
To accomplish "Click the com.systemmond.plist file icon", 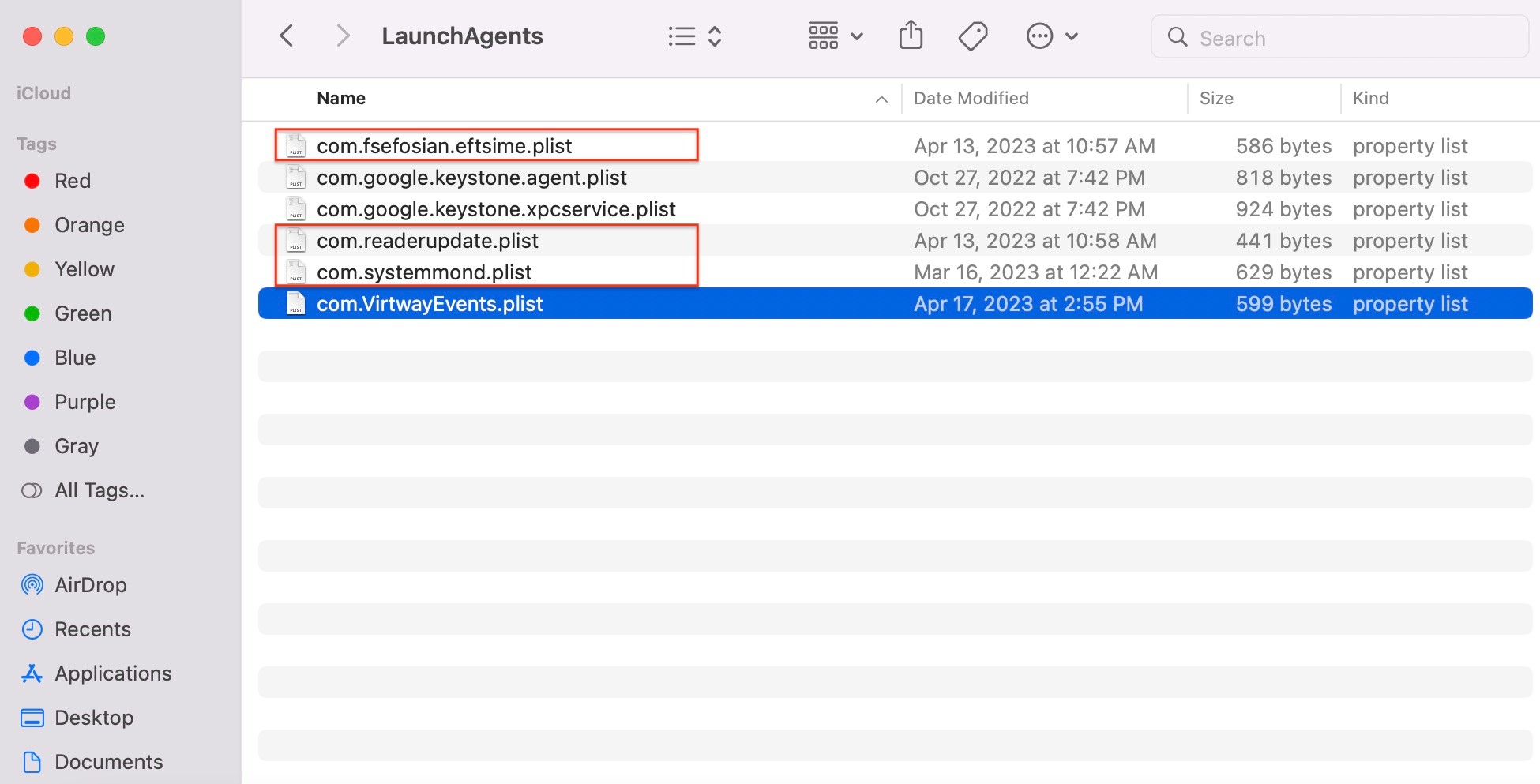I will coord(296,272).
